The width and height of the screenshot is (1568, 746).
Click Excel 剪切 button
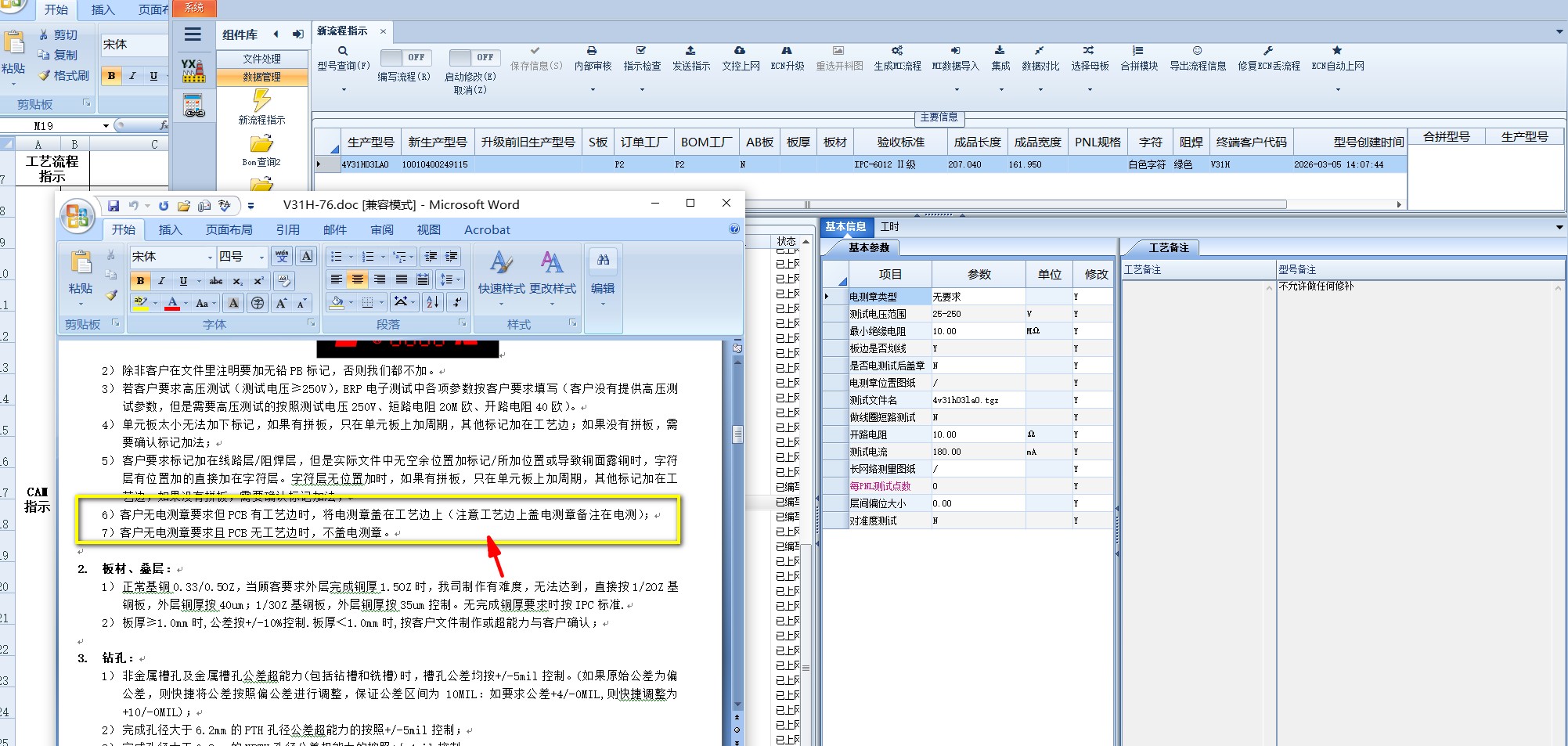coord(59,35)
